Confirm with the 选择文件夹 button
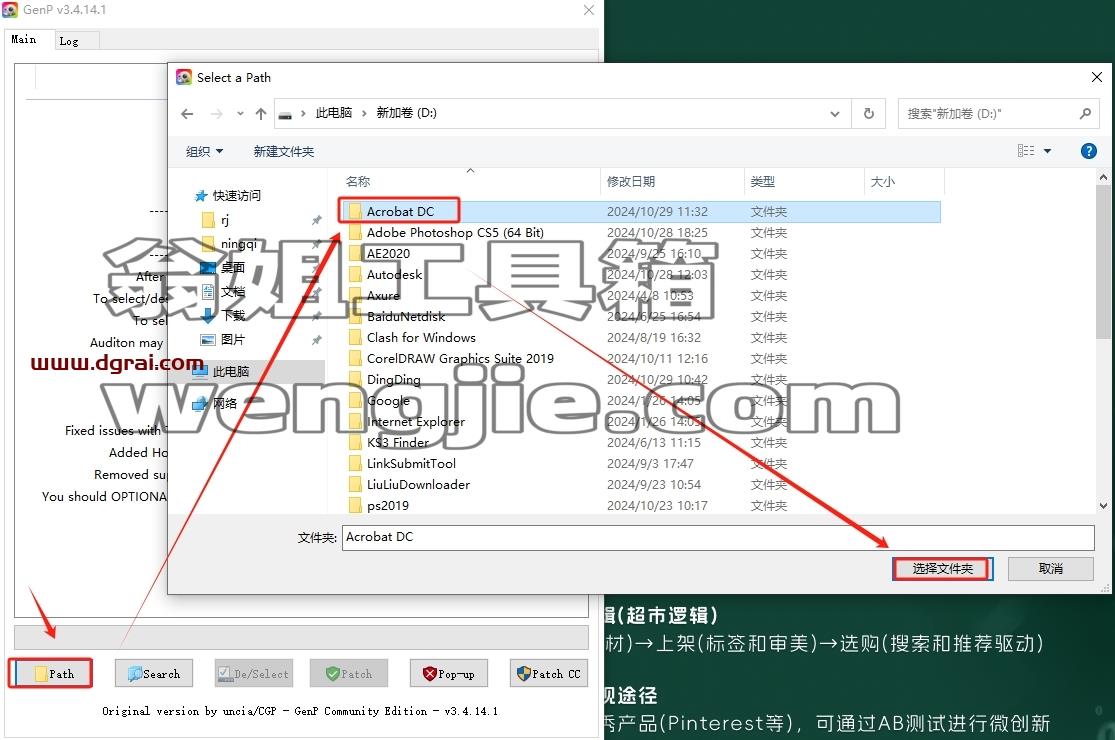 942,569
